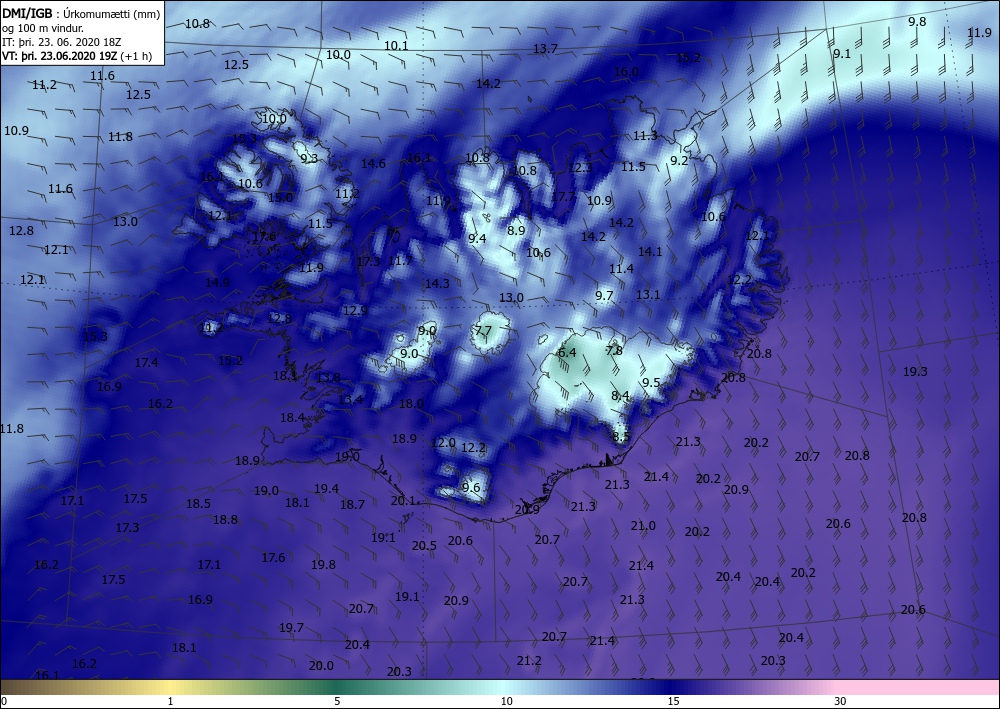Click the map value 12.9
The height and width of the screenshot is (709, 1000).
(x=355, y=311)
